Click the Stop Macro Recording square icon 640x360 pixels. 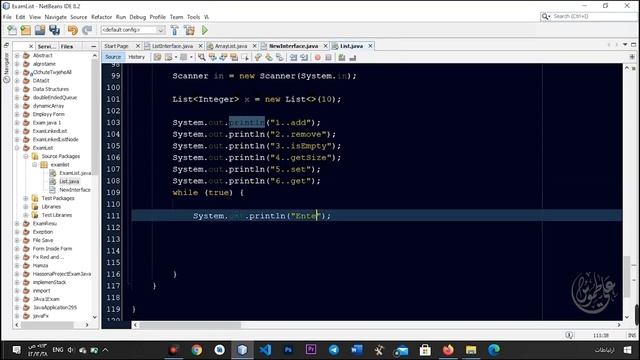(328, 58)
